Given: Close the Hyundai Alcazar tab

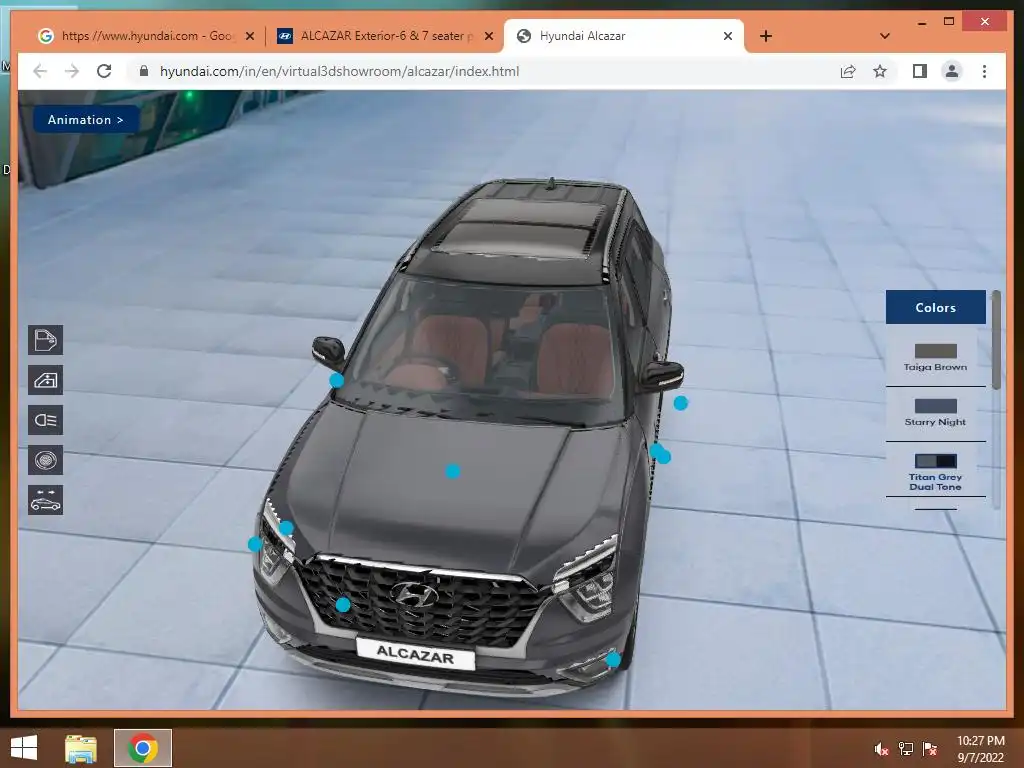Looking at the screenshot, I should (728, 36).
